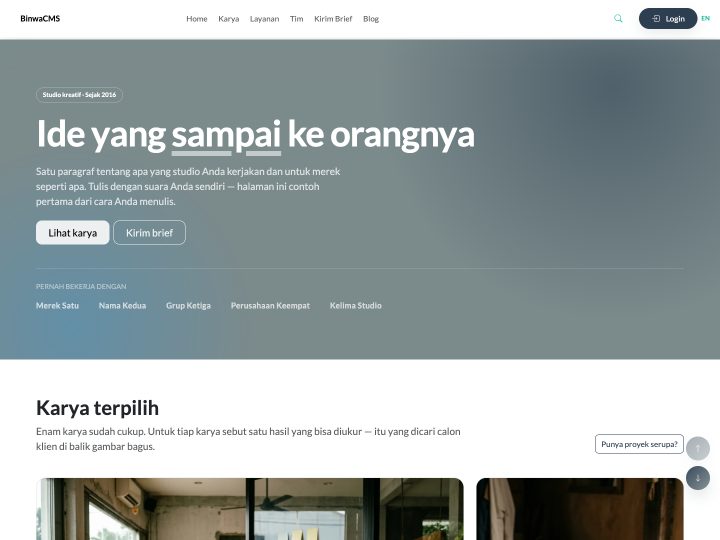Click the Karya terpilih heading

coord(97,408)
